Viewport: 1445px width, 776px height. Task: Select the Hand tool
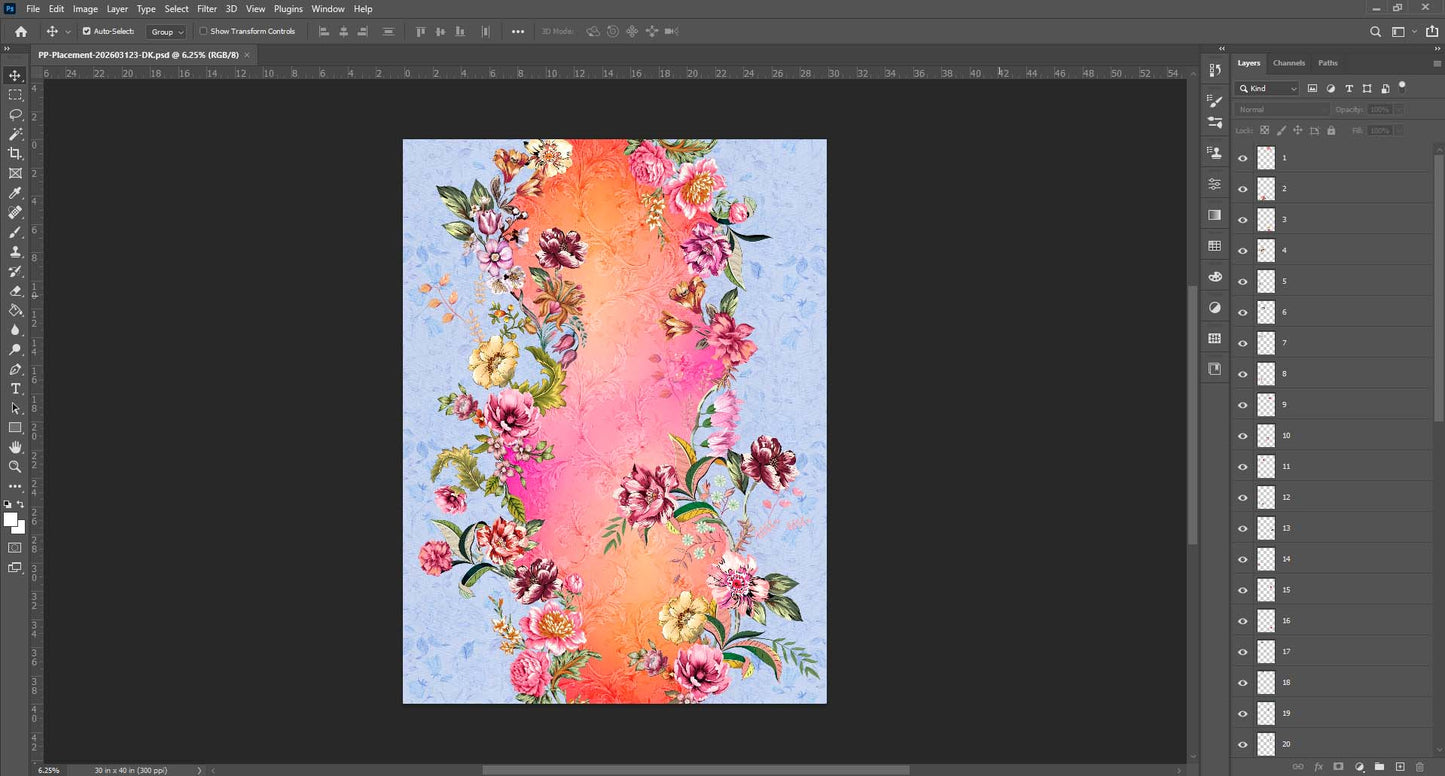pyautogui.click(x=15, y=447)
